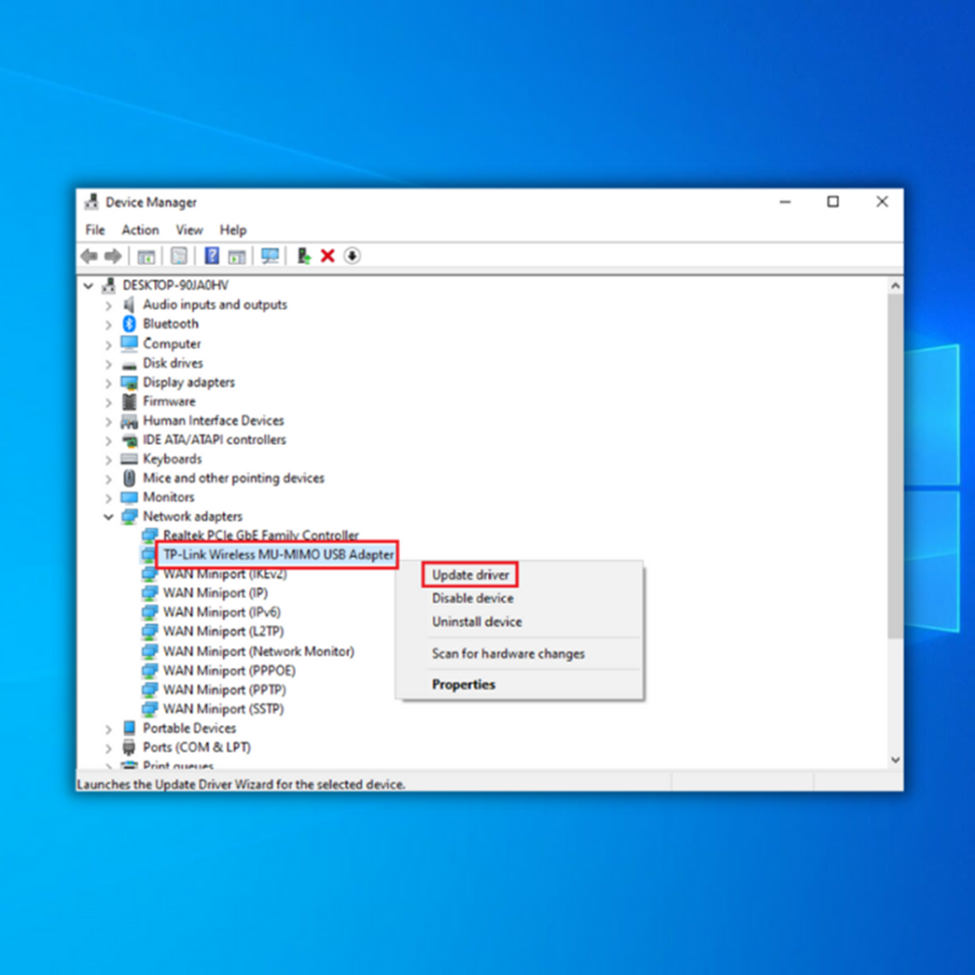
Task: Click the mouse icon beside Mice and other pointing devices
Action: tap(129, 478)
